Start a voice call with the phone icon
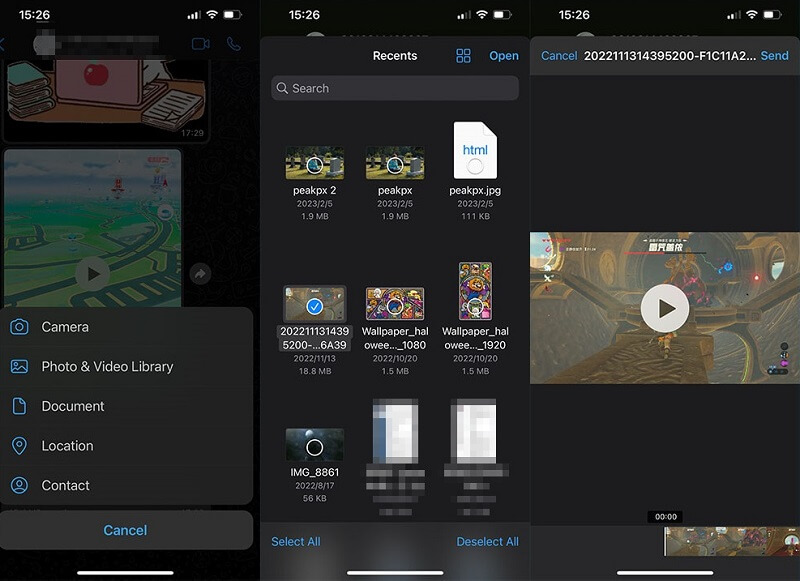 point(234,44)
